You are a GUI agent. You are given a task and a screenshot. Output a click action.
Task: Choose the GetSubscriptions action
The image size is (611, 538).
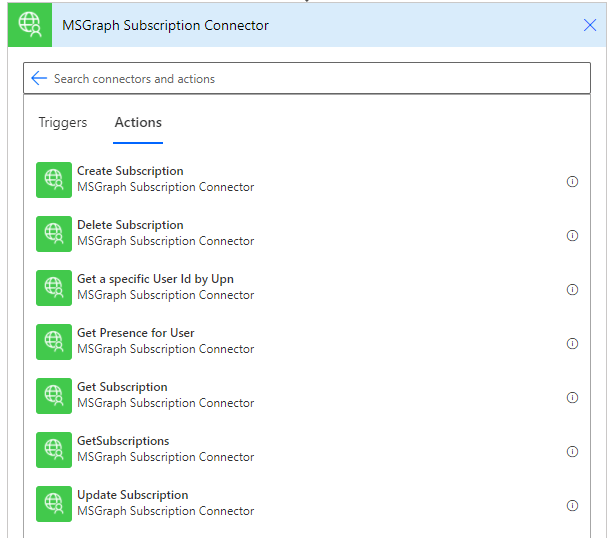[x=123, y=441]
